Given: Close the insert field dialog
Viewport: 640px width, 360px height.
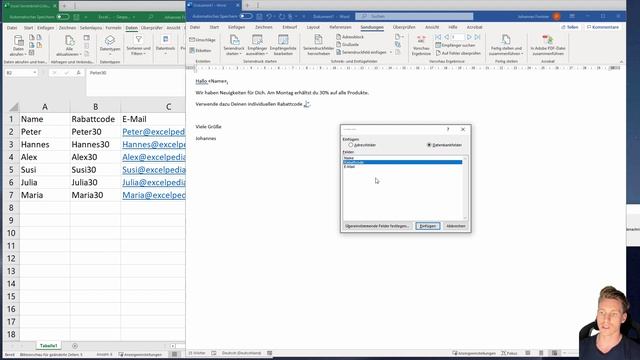Looking at the screenshot, I should click(x=463, y=129).
